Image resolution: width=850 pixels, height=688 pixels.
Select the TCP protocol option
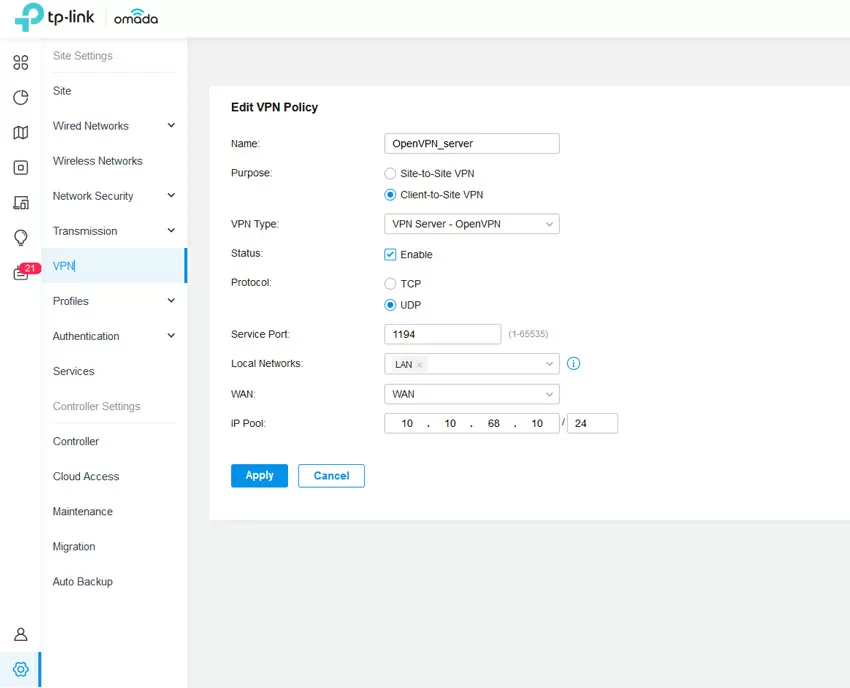390,284
